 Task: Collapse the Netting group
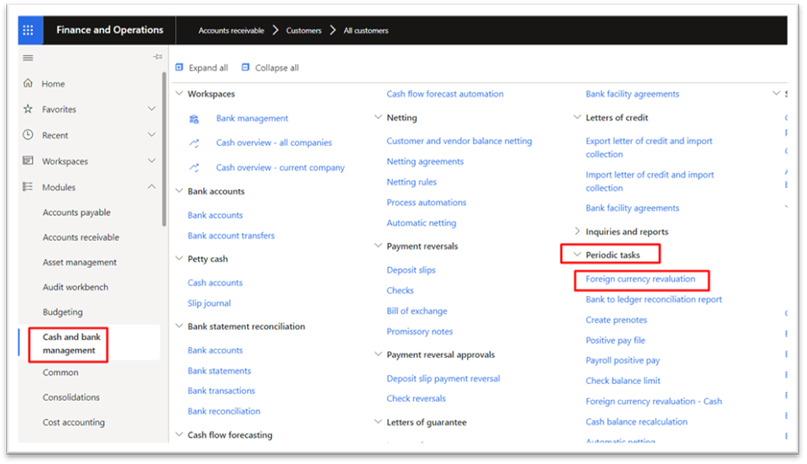click(x=378, y=117)
